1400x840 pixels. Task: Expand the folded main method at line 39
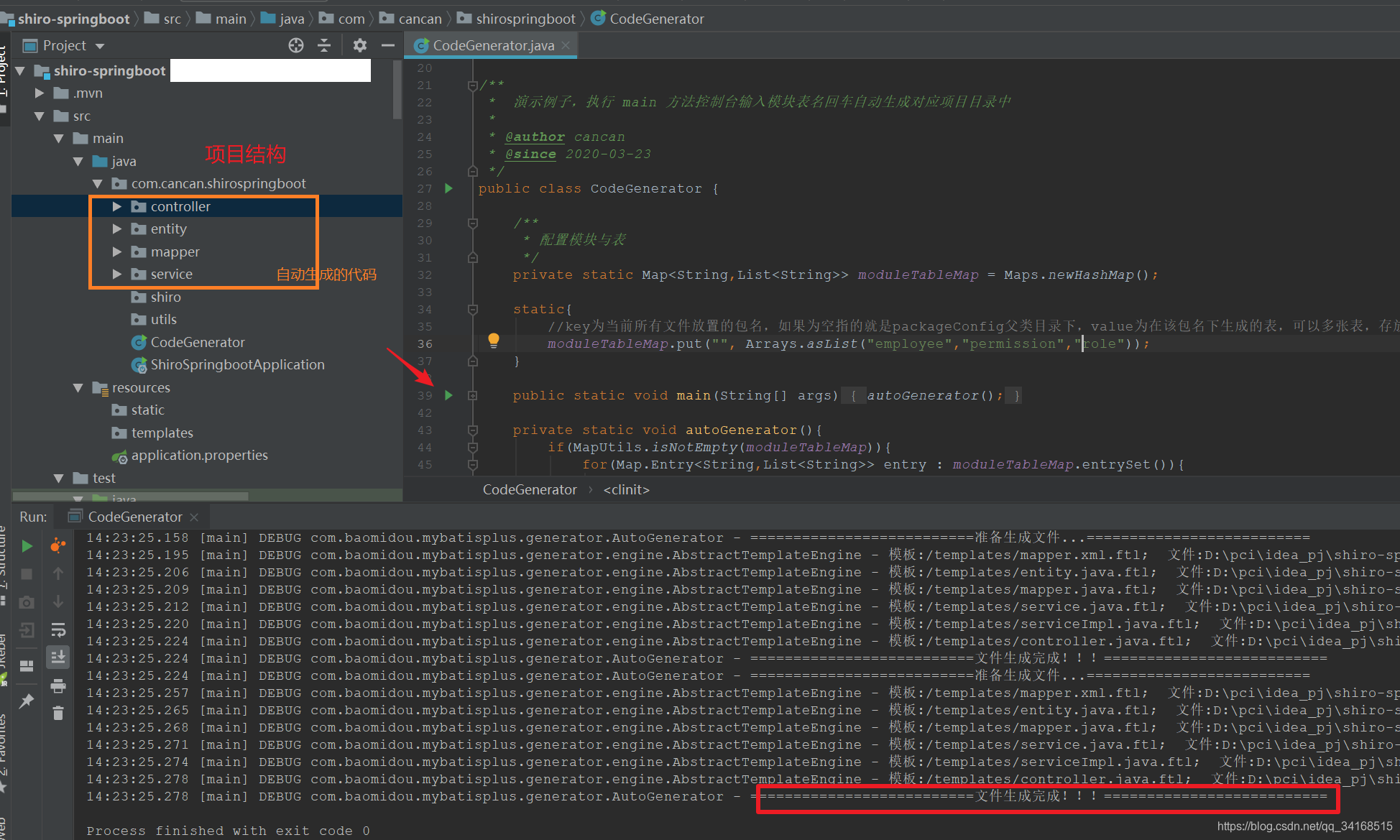pos(473,395)
